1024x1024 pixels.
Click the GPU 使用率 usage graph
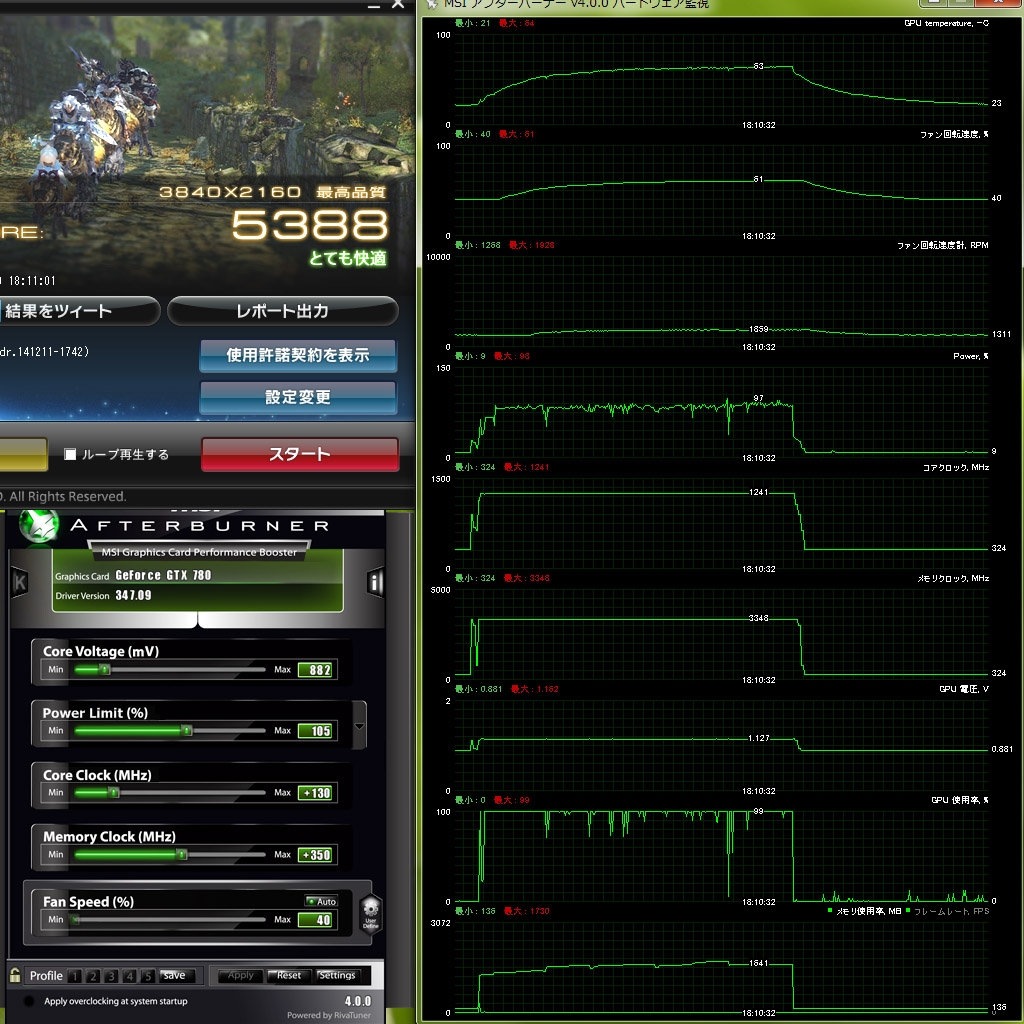coord(721,857)
